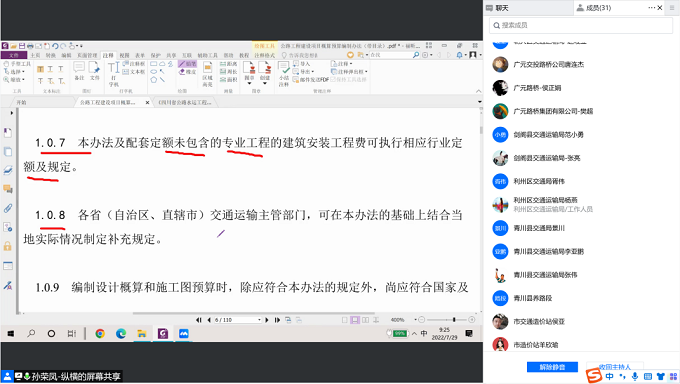Attach a 文件 file annotation
This screenshot has width=680, height=384.
pos(95,71)
